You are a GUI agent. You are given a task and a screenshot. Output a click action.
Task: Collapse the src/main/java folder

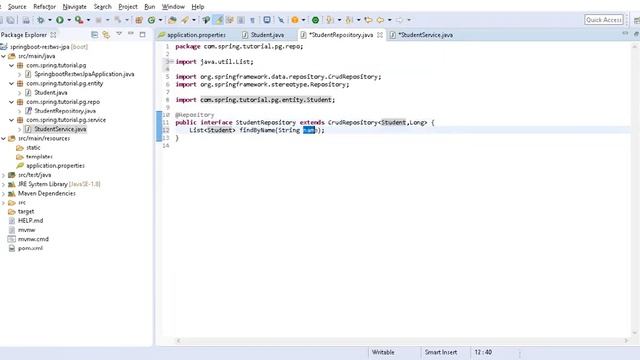pyautogui.click(x=4, y=56)
